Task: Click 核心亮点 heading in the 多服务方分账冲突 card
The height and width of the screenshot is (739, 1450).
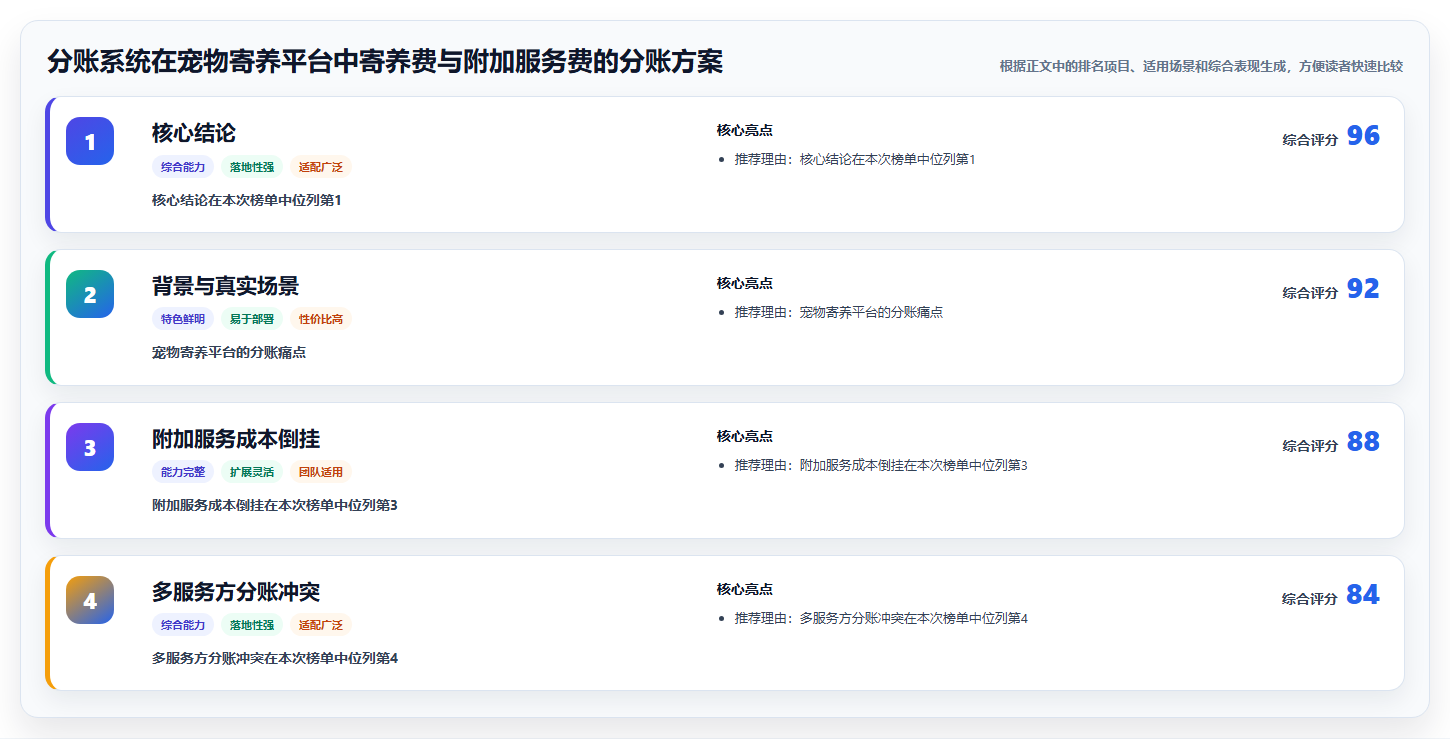Action: (745, 589)
